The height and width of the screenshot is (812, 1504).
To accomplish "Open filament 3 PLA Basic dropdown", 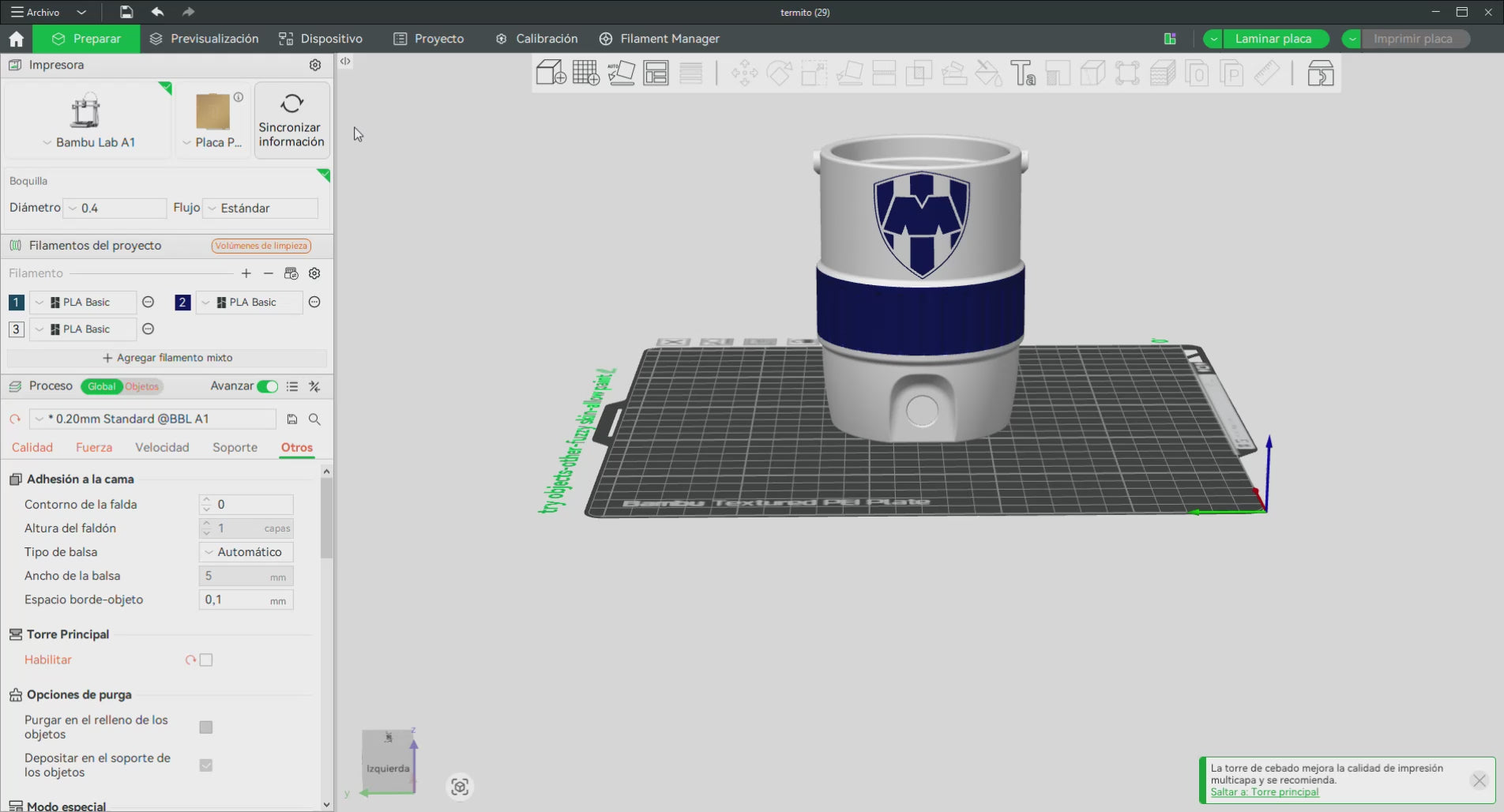I will click(83, 329).
